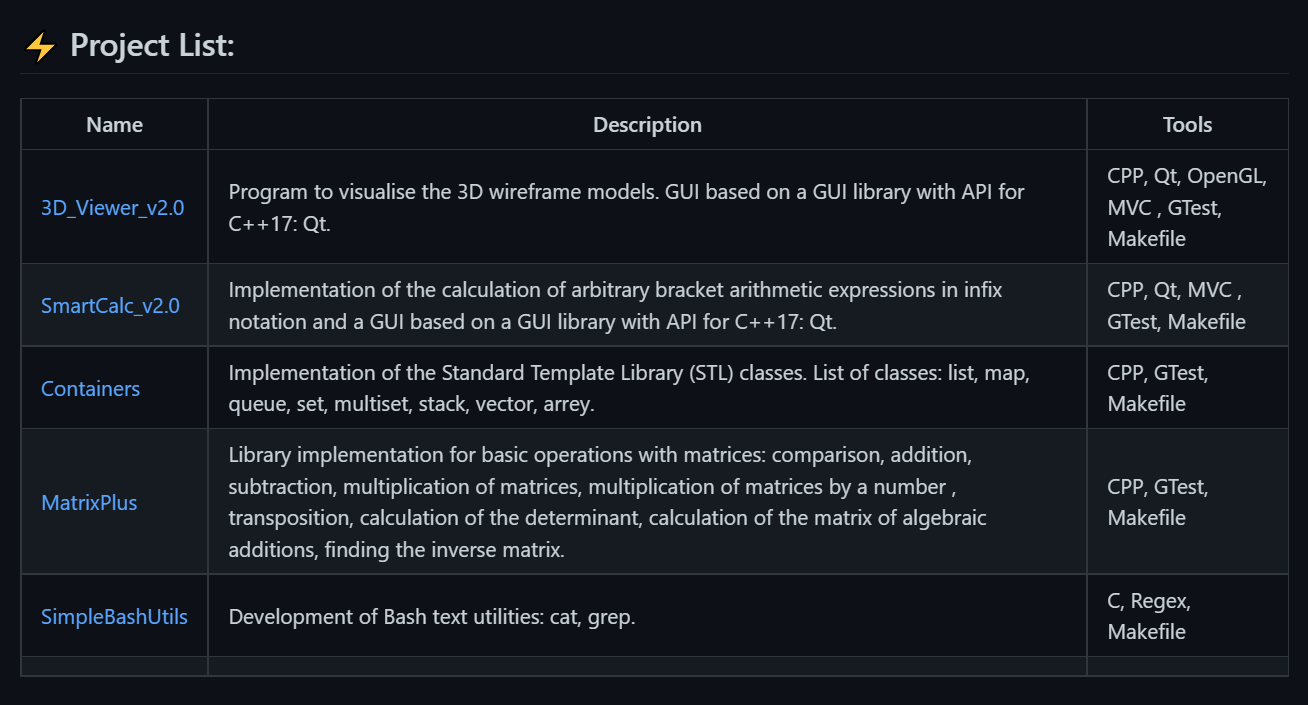Click the matrices operations description paragraph
The image size is (1308, 705).
[x=607, y=502]
